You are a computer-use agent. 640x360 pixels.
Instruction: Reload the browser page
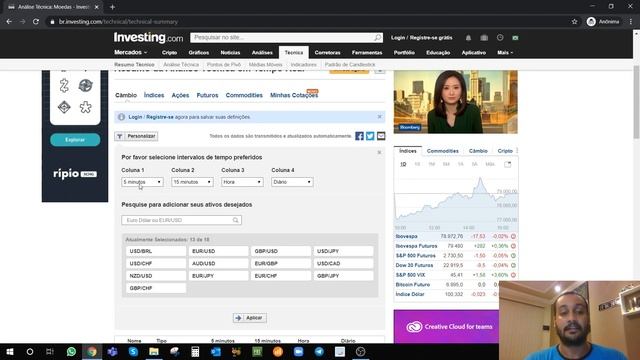36,22
